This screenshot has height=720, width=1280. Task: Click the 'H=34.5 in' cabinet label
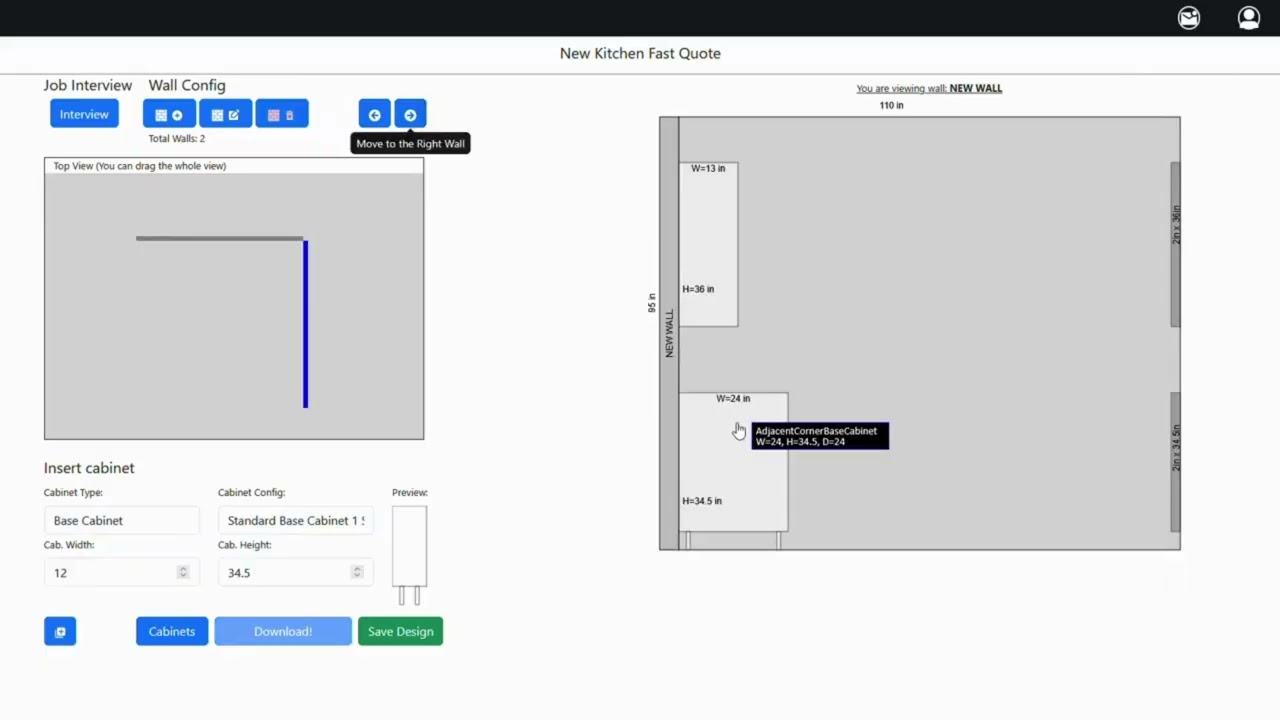click(702, 501)
